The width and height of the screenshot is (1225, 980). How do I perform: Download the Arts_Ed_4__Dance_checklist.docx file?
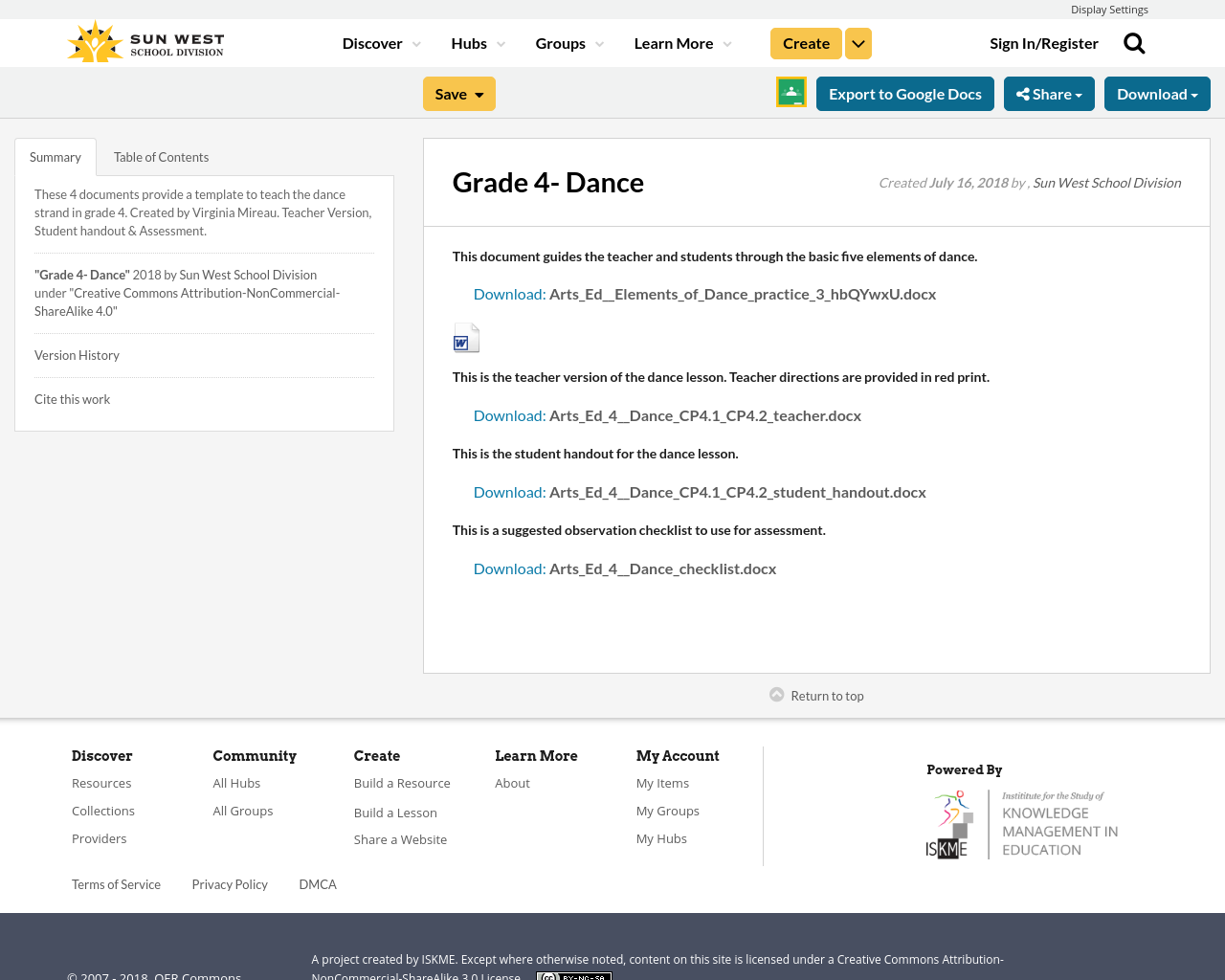pyautogui.click(x=625, y=568)
